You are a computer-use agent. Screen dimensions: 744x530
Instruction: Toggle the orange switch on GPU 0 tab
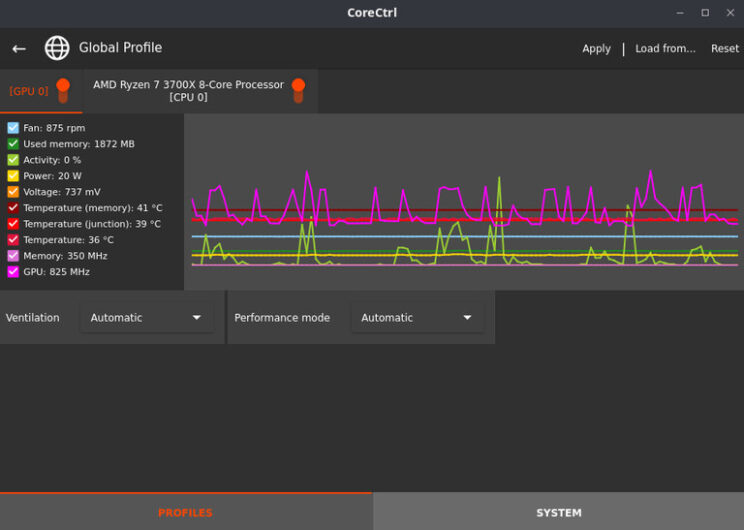[63, 91]
